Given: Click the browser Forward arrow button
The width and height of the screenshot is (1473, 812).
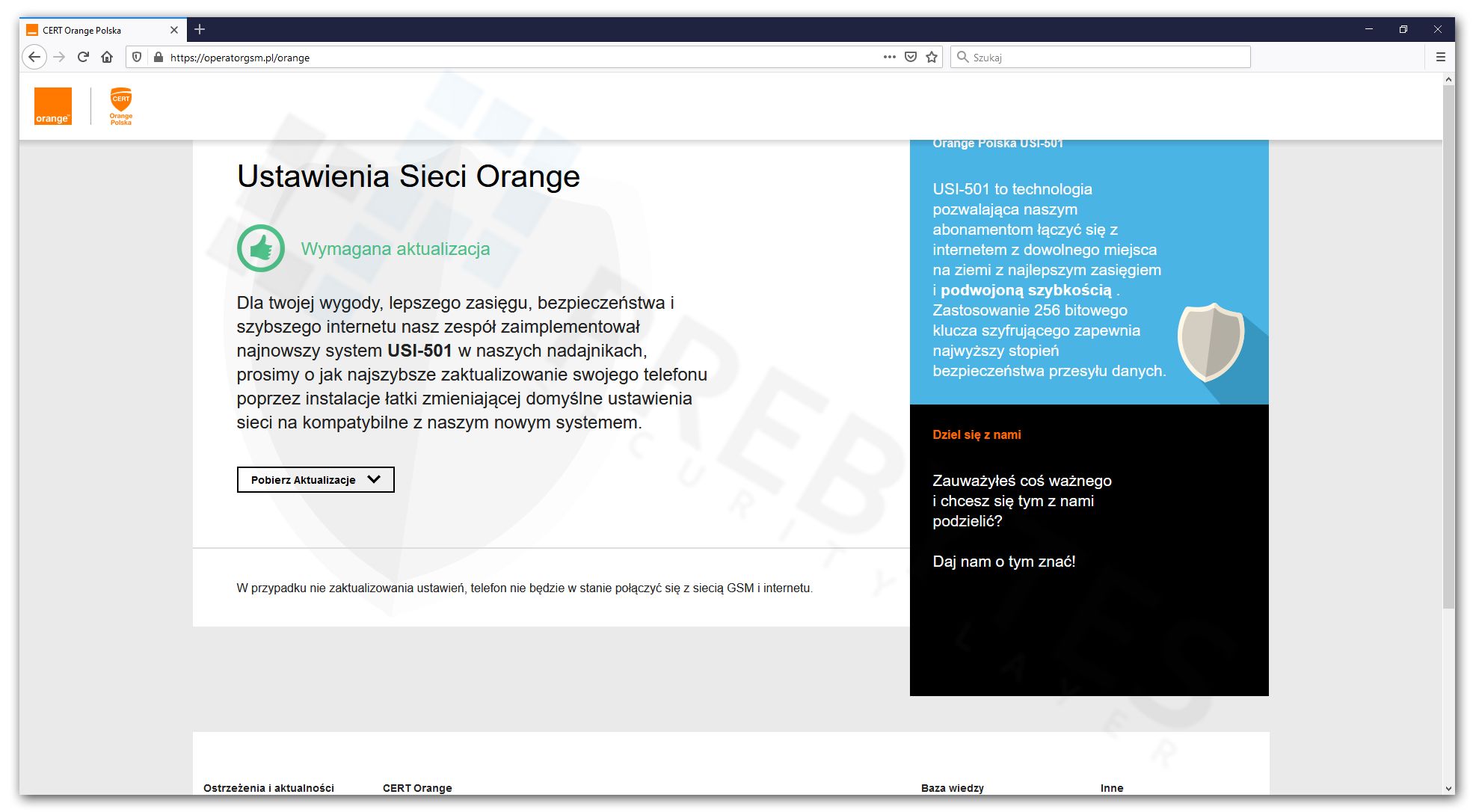Looking at the screenshot, I should [59, 57].
